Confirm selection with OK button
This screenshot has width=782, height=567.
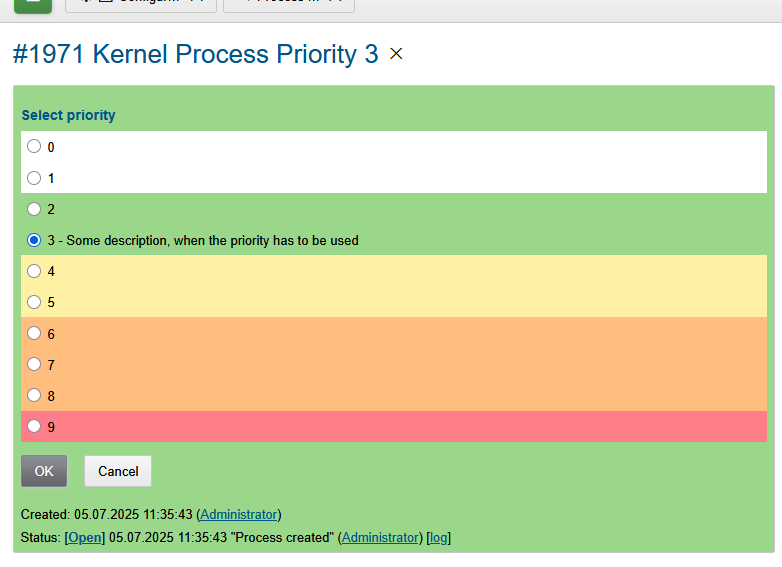tap(44, 471)
